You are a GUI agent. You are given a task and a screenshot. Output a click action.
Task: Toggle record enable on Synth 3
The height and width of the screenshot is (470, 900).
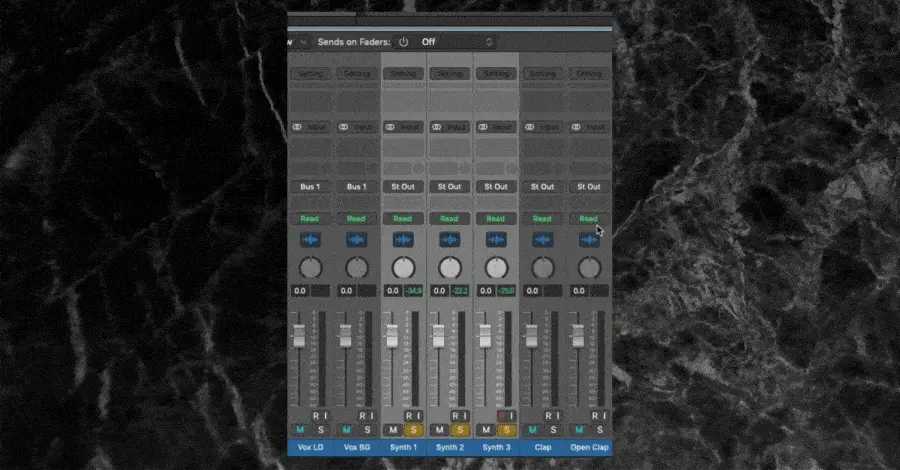(502, 415)
